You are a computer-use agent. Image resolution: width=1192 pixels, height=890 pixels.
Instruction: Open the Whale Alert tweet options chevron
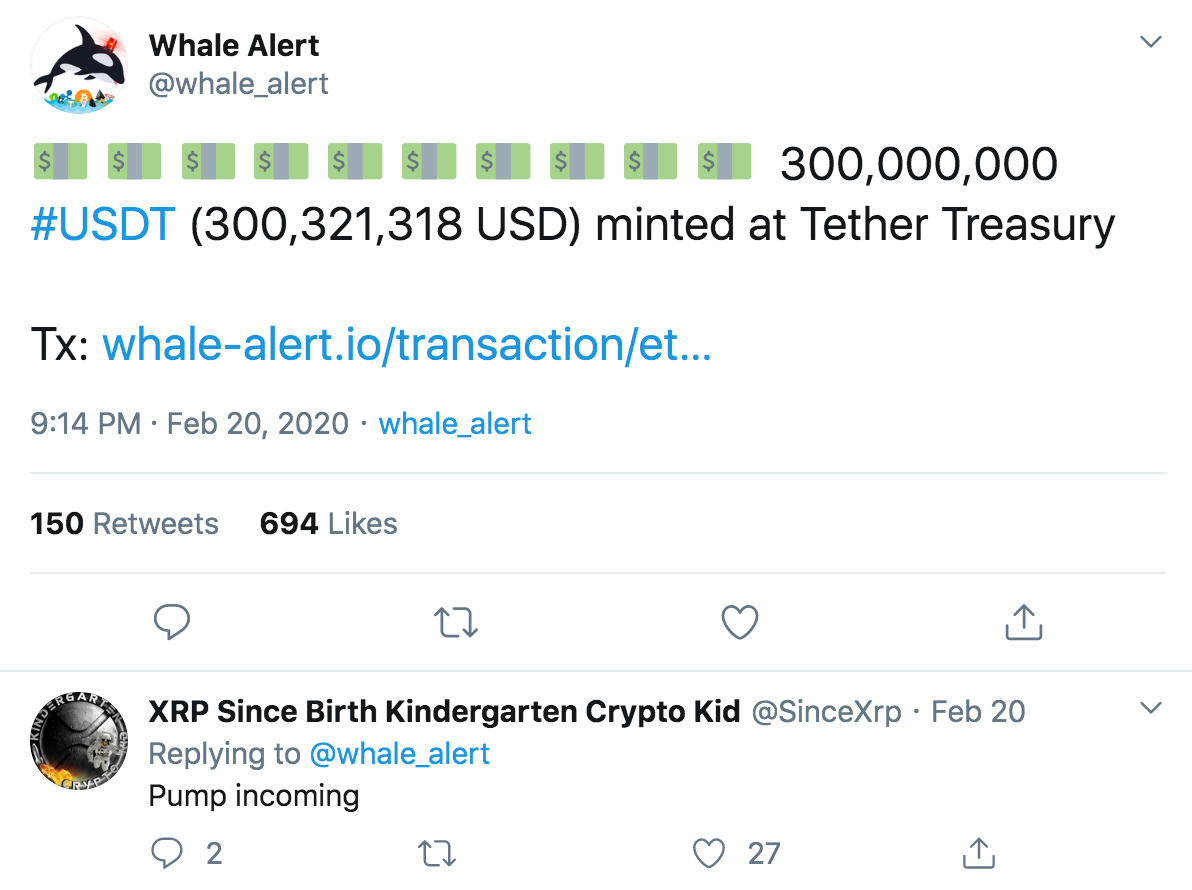point(1151,42)
